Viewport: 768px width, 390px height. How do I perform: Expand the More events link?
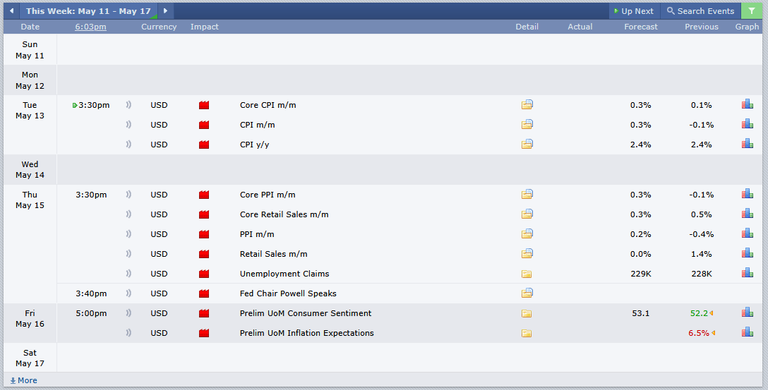click(x=24, y=380)
